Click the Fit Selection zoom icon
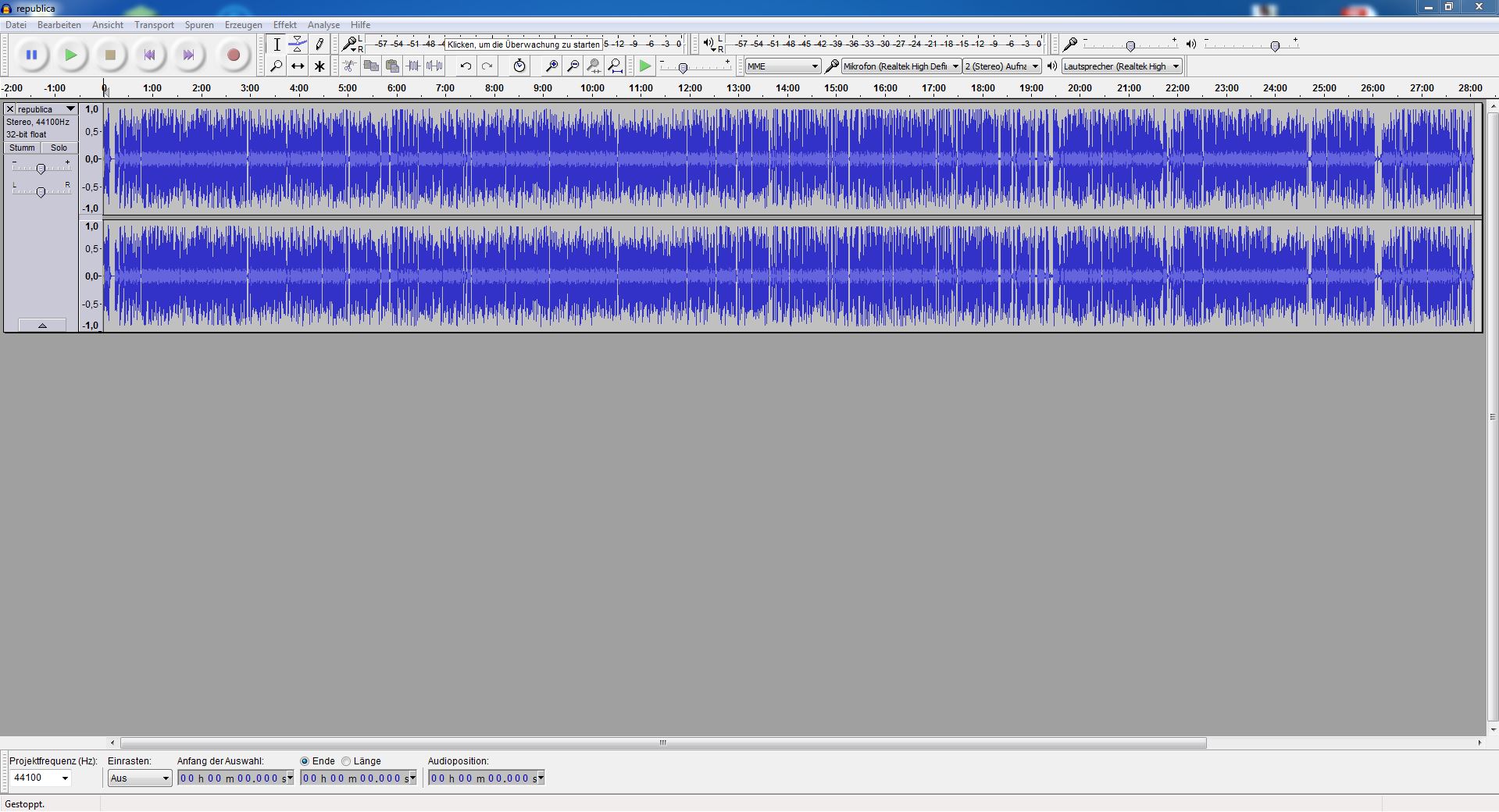Screen dimensions: 1499x812 pyautogui.click(x=594, y=66)
